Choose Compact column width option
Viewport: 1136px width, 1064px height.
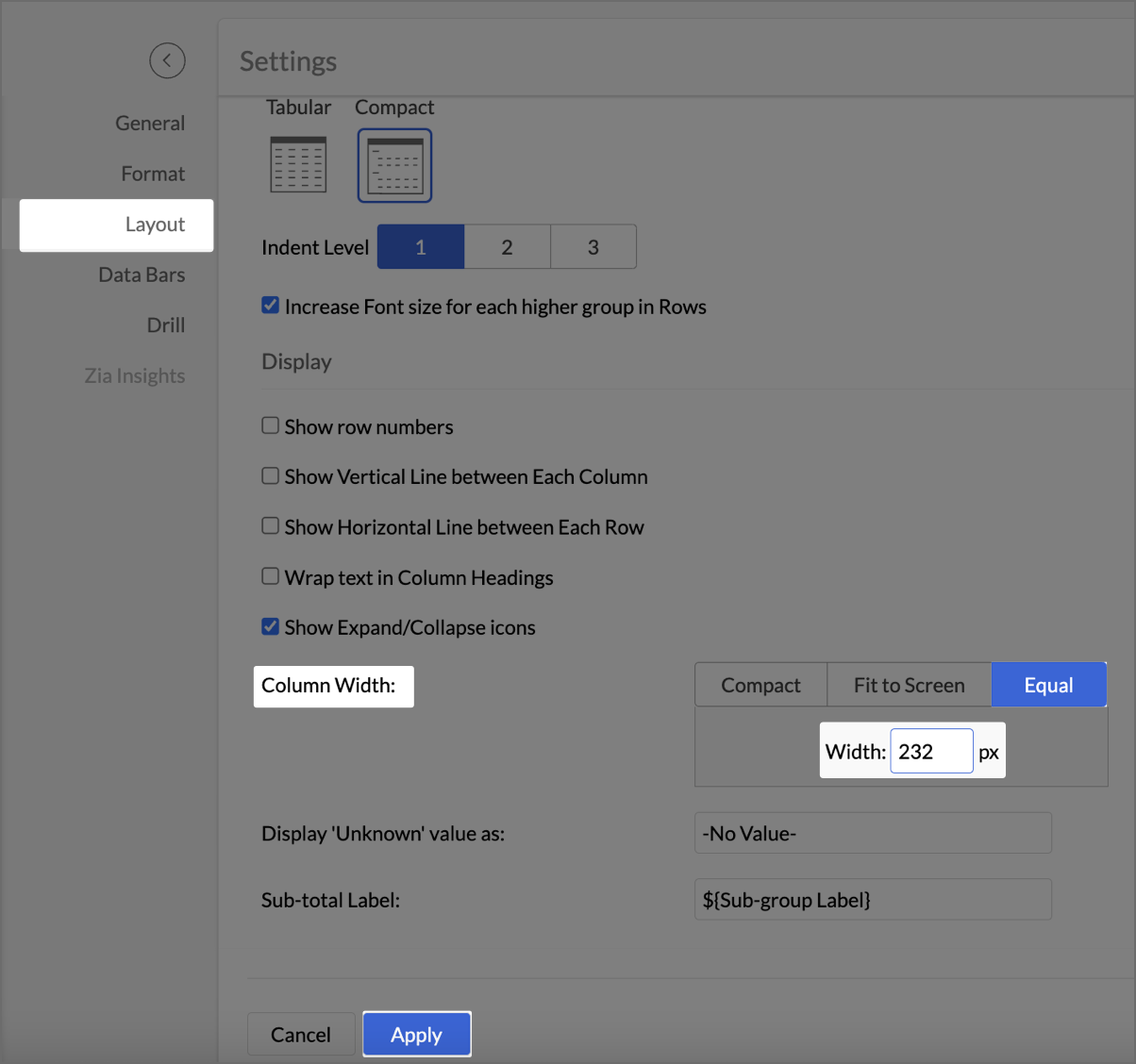(760, 686)
